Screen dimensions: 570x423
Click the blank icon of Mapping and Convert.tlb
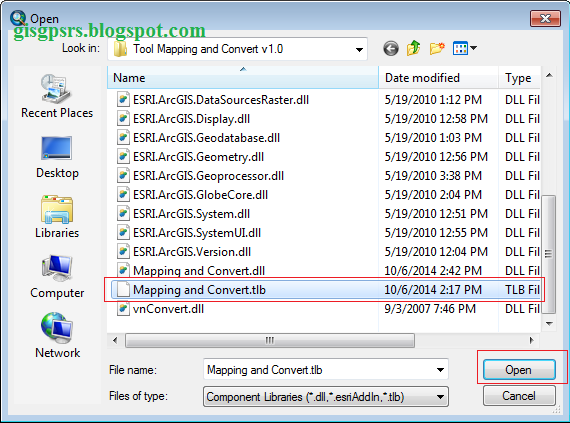coord(123,290)
